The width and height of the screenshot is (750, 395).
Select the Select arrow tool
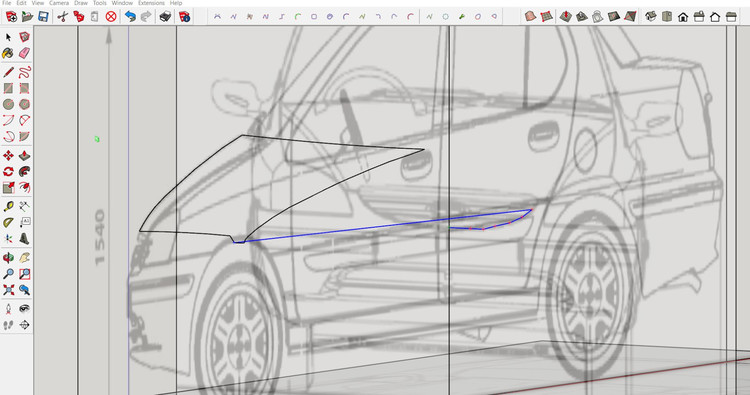tap(8, 37)
